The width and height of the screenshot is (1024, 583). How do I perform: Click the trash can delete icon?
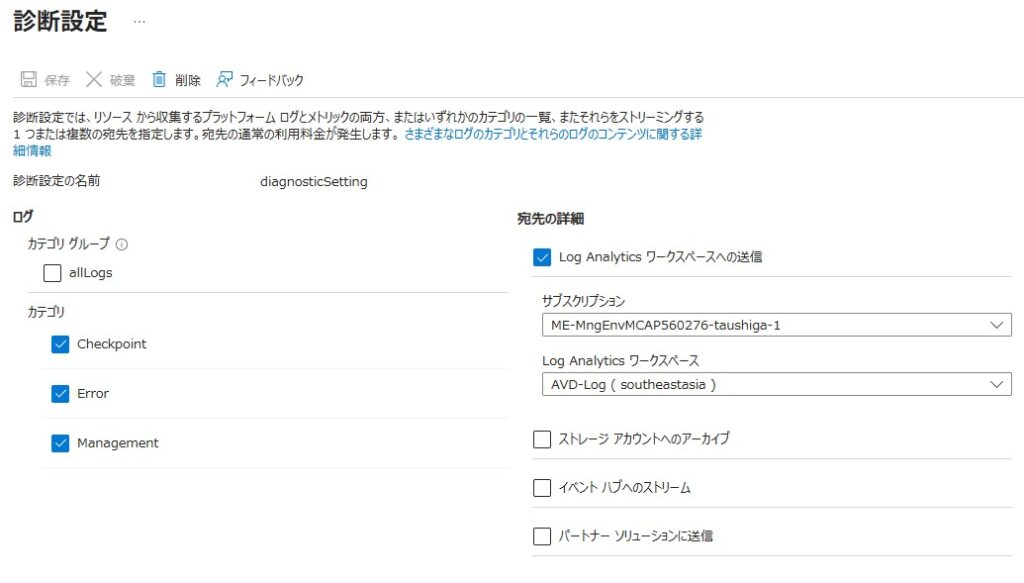(159, 80)
